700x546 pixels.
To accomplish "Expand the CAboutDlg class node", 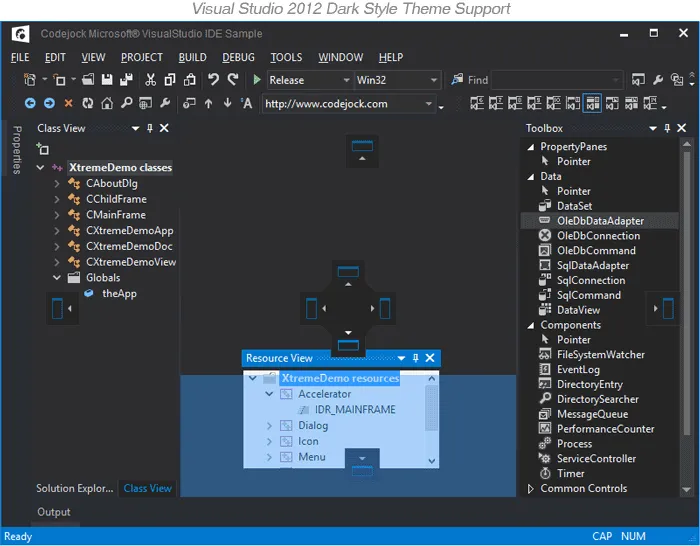I will click(x=57, y=183).
